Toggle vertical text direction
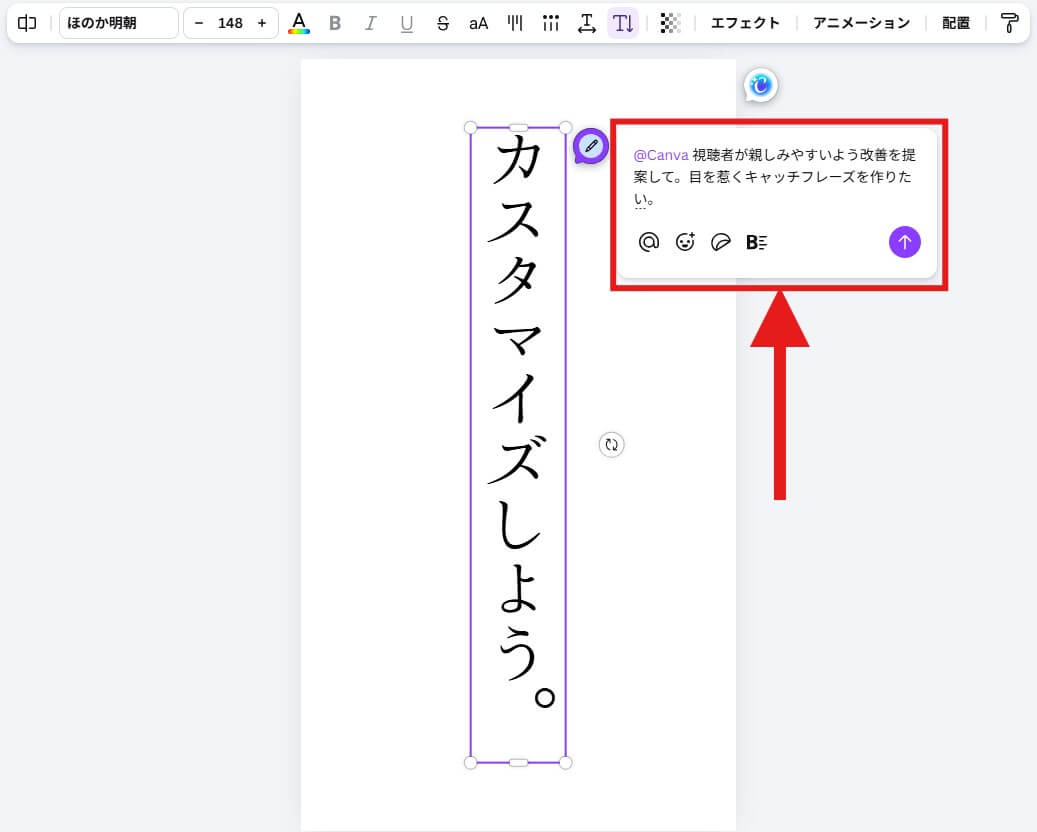The image size is (1037, 832). tap(623, 23)
